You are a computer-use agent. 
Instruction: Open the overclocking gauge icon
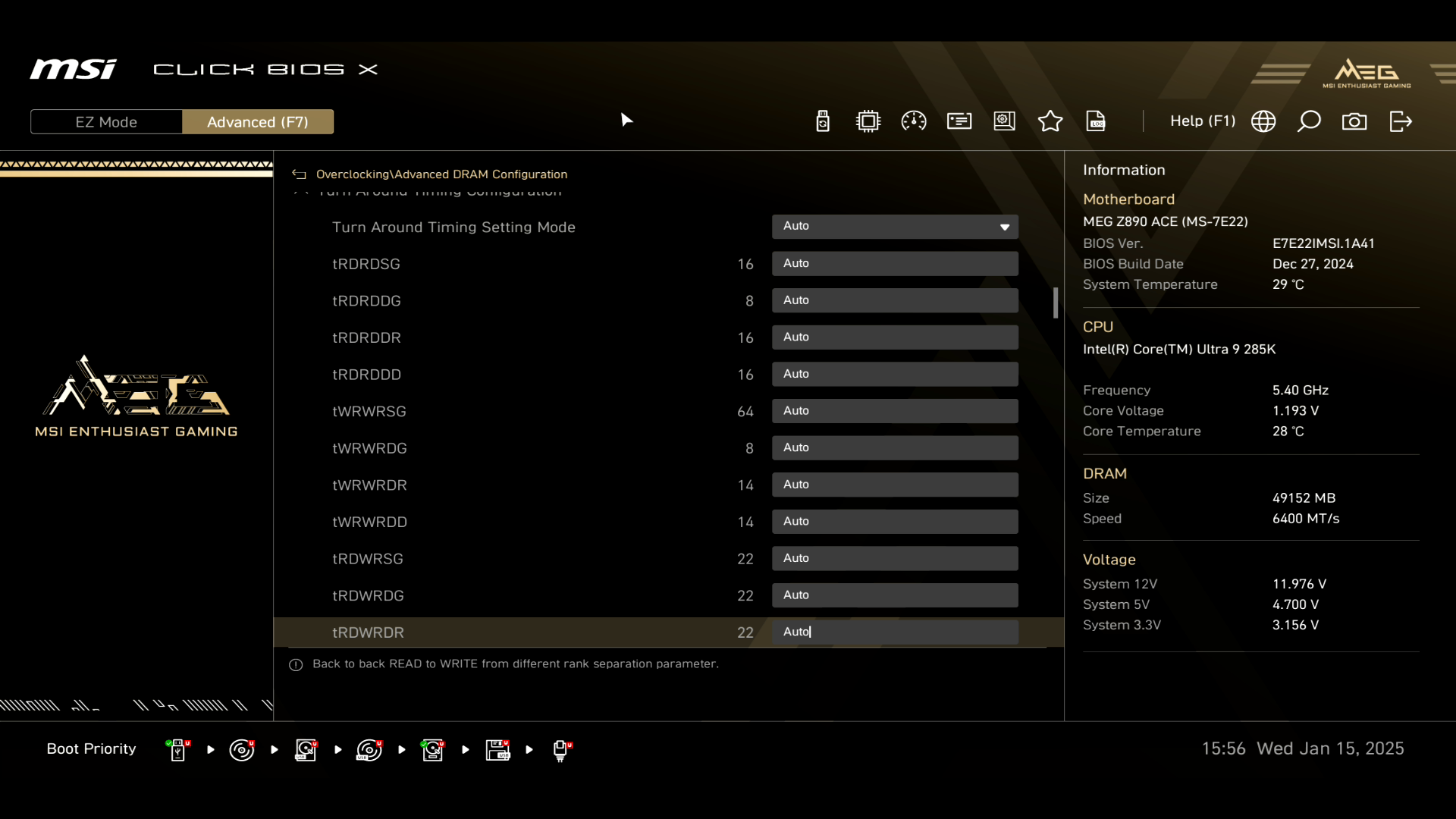[x=914, y=121]
